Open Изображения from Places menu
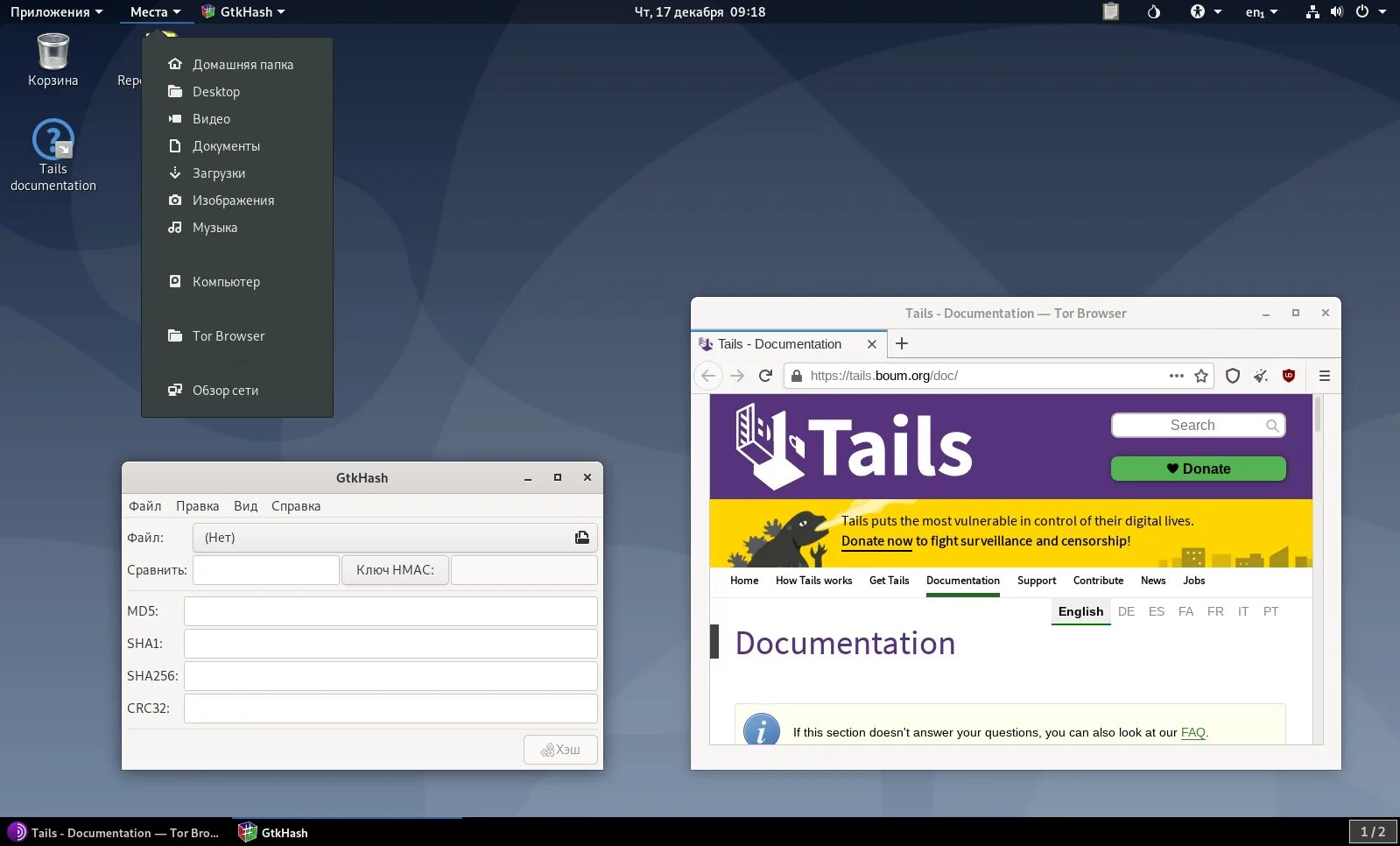Image resolution: width=1400 pixels, height=846 pixels. (x=237, y=200)
